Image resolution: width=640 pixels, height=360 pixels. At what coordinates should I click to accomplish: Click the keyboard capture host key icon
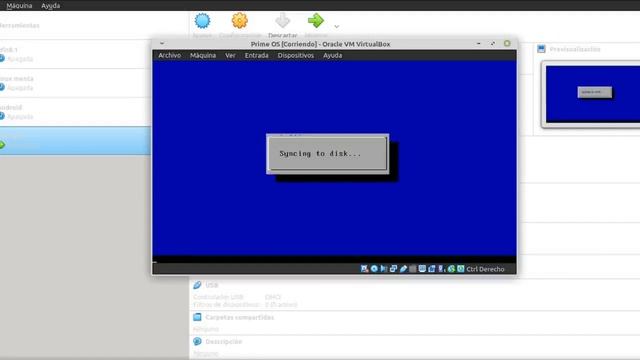[x=461, y=269]
